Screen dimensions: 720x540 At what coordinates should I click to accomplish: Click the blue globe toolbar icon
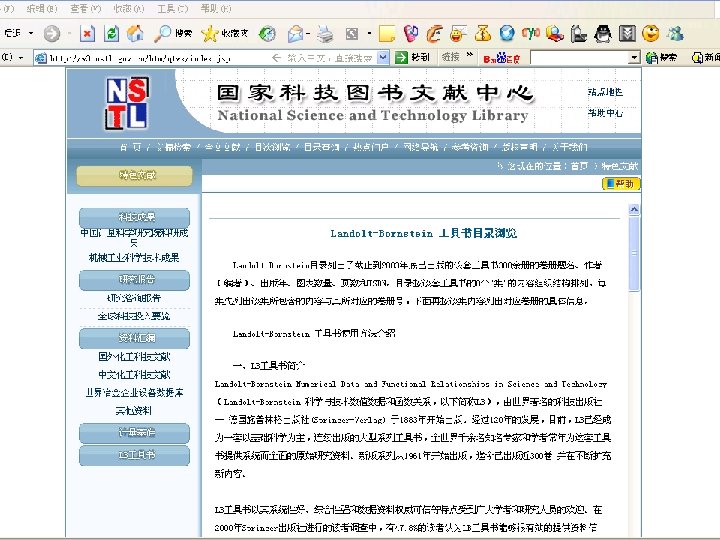pos(507,34)
